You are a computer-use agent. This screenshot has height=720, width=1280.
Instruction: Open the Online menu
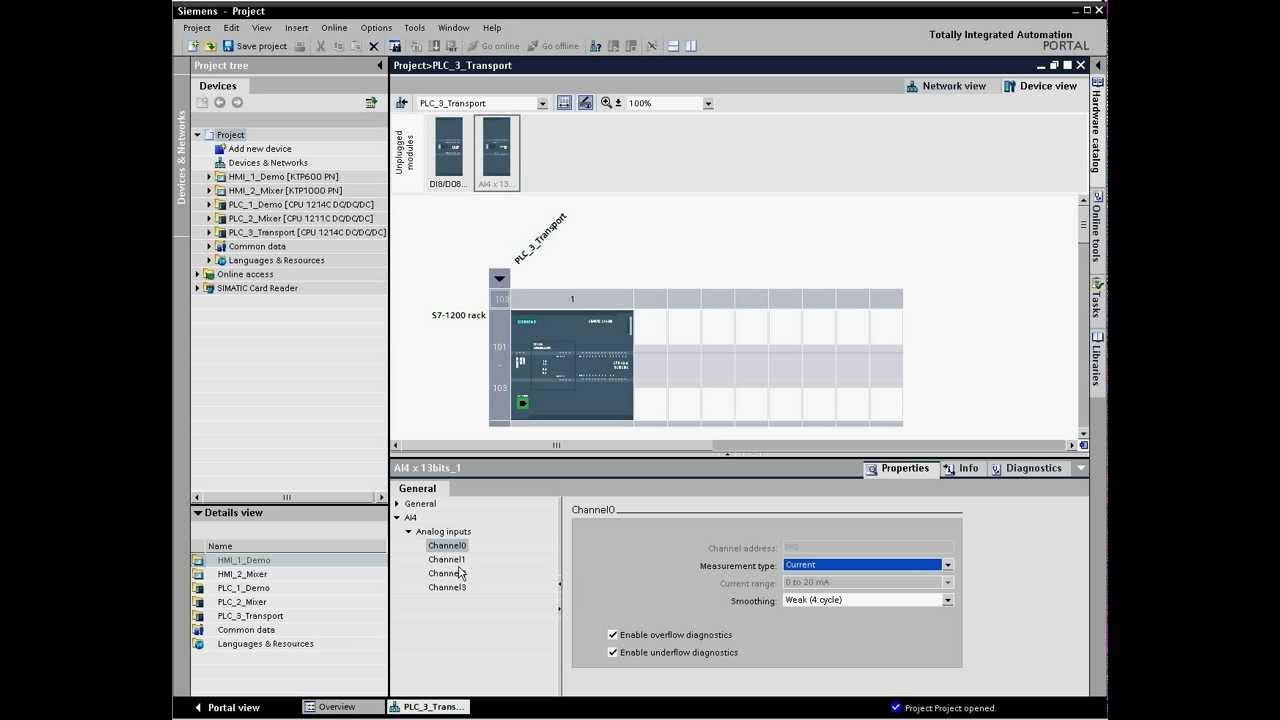click(334, 28)
